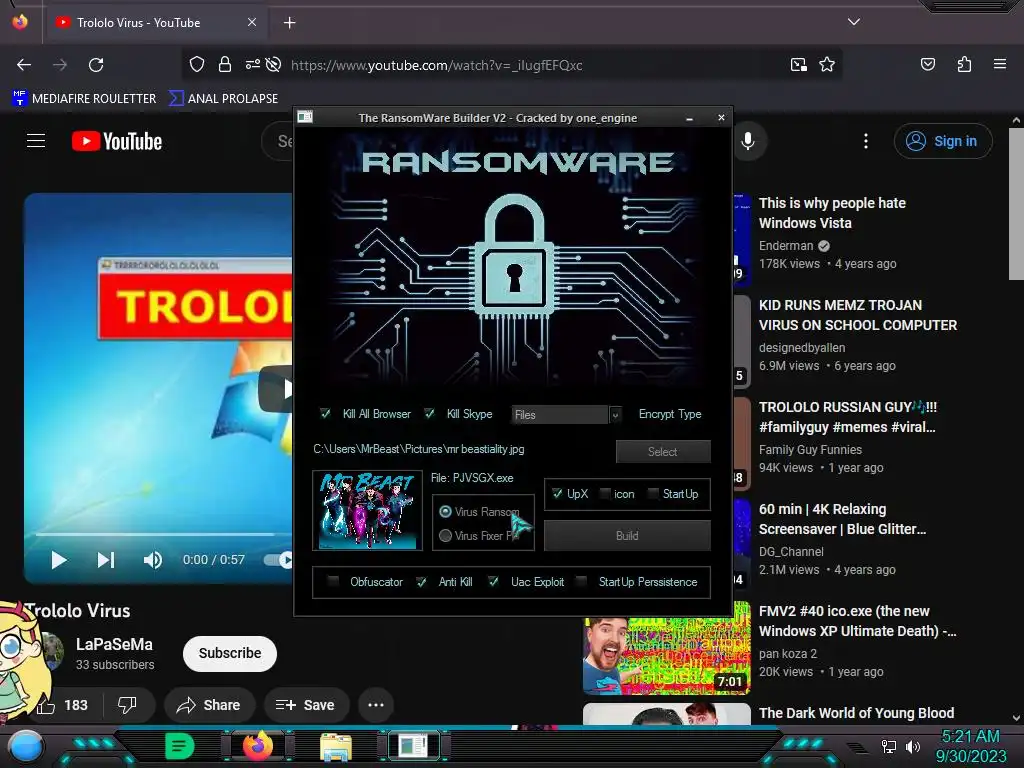Viewport: 1024px width, 768px height.
Task: Click the system tray network icon
Action: click(x=889, y=746)
